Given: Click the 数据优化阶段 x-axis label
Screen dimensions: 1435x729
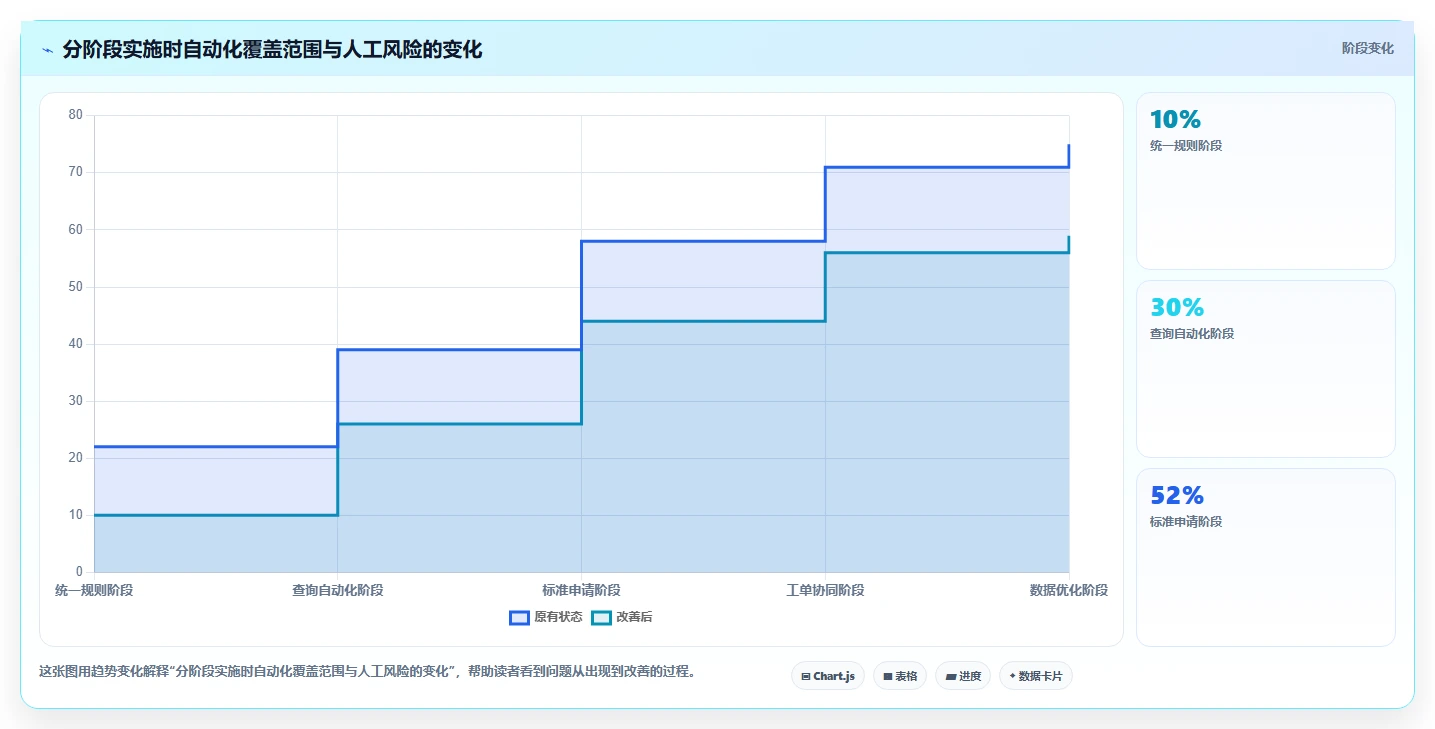Looking at the screenshot, I should click(x=1069, y=590).
